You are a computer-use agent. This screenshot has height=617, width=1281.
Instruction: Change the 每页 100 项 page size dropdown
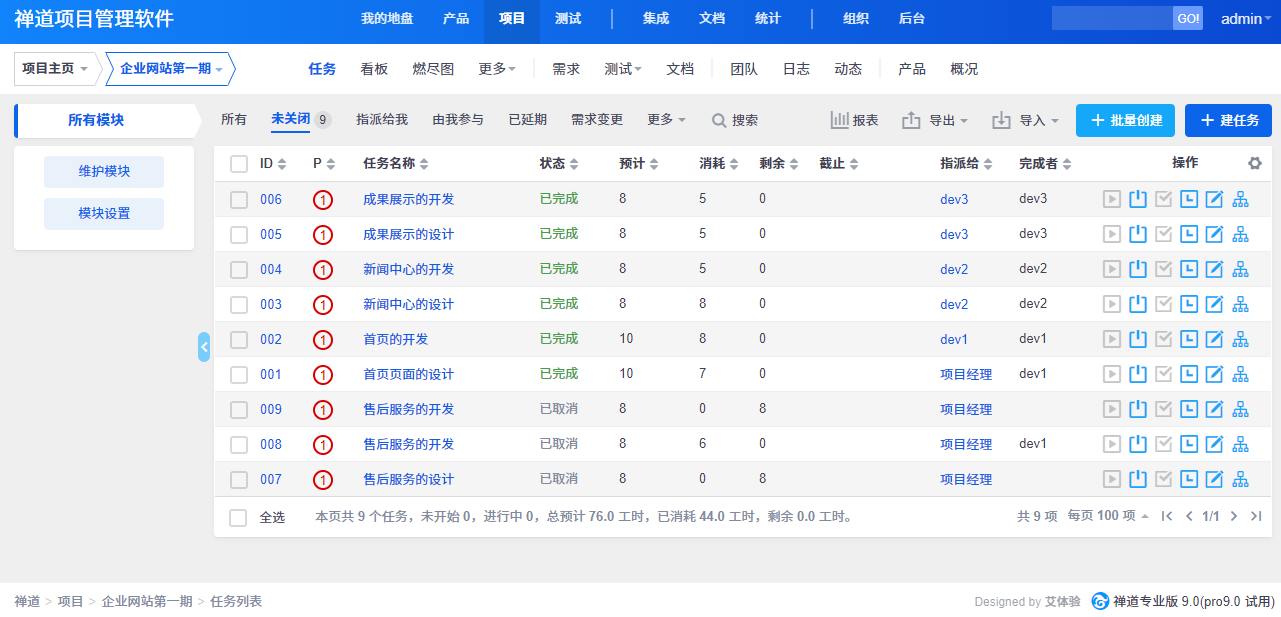click(x=1108, y=516)
